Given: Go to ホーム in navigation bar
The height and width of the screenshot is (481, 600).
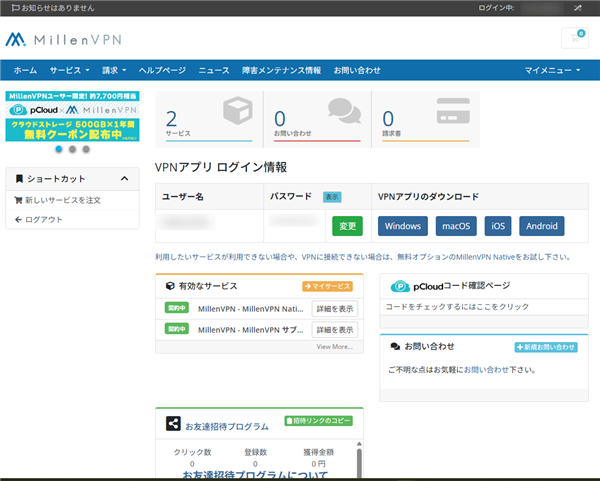Looking at the screenshot, I should pos(25,70).
